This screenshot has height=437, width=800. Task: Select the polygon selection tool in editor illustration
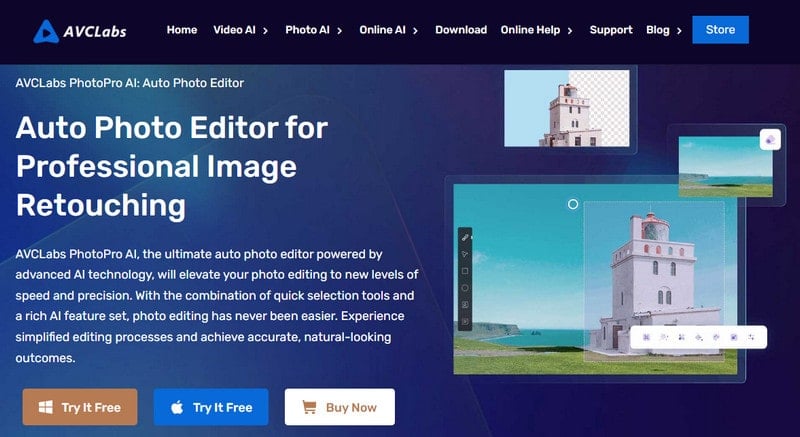click(x=465, y=254)
